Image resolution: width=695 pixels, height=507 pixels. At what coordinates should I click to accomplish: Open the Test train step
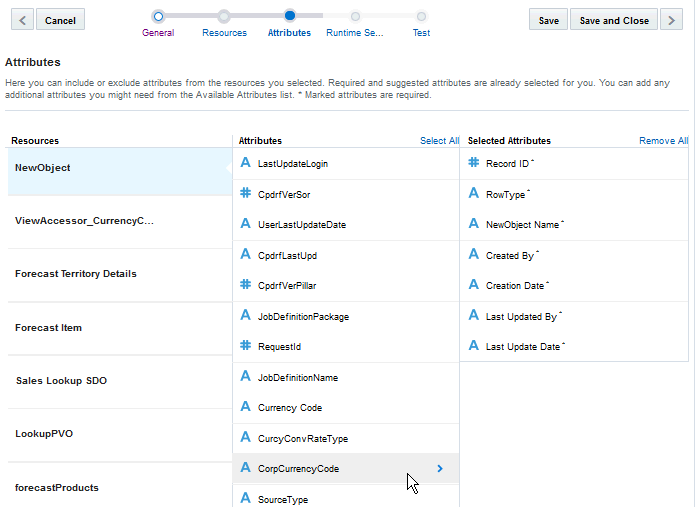[421, 16]
